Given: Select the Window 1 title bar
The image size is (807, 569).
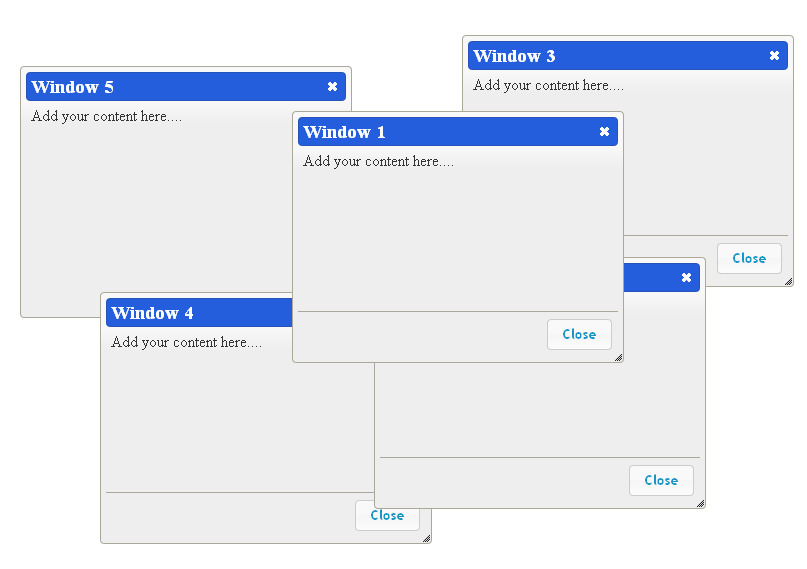Looking at the screenshot, I should click(x=345, y=132).
